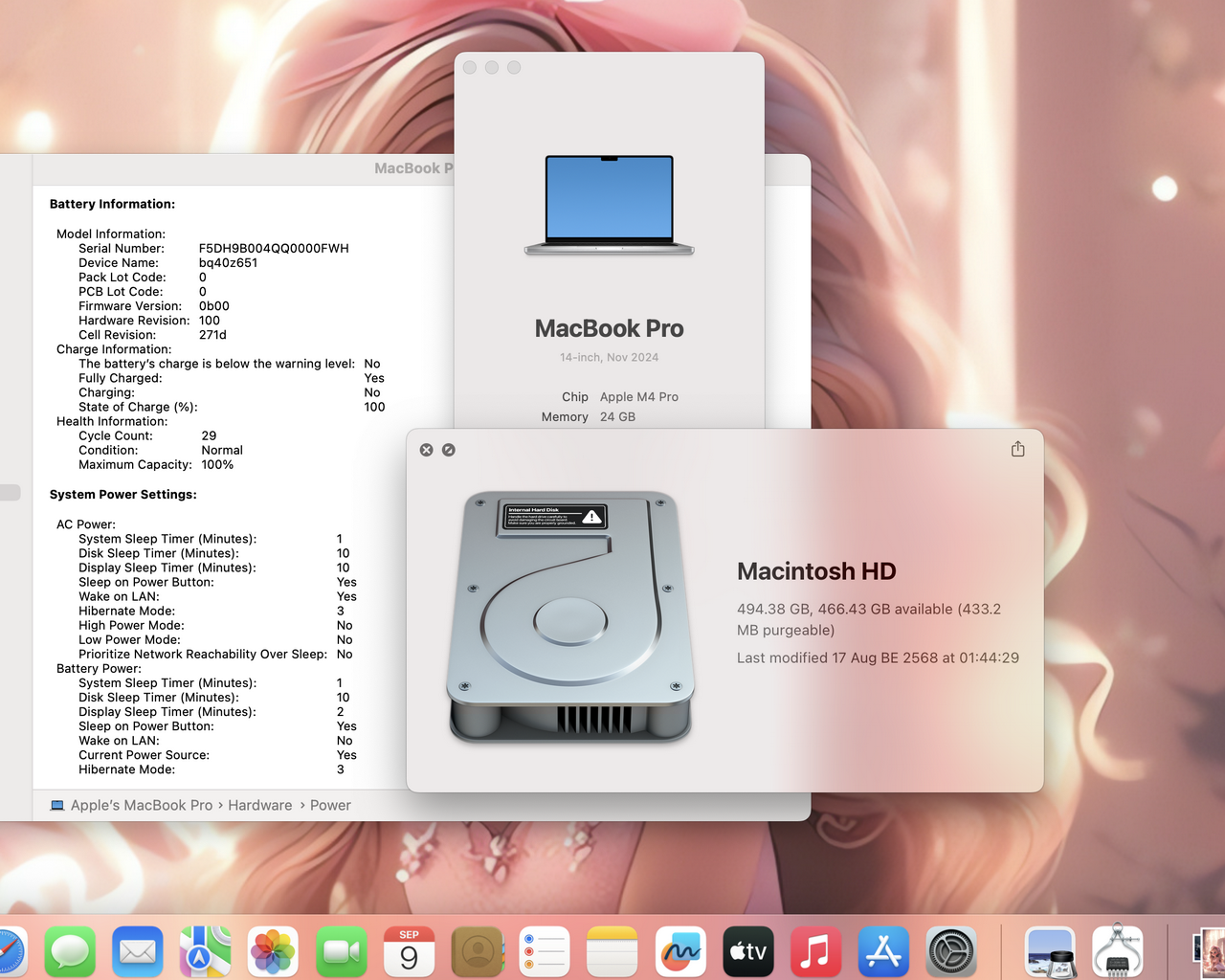The image size is (1225, 980).
Task: Select Power in the path bar
Action: (330, 806)
